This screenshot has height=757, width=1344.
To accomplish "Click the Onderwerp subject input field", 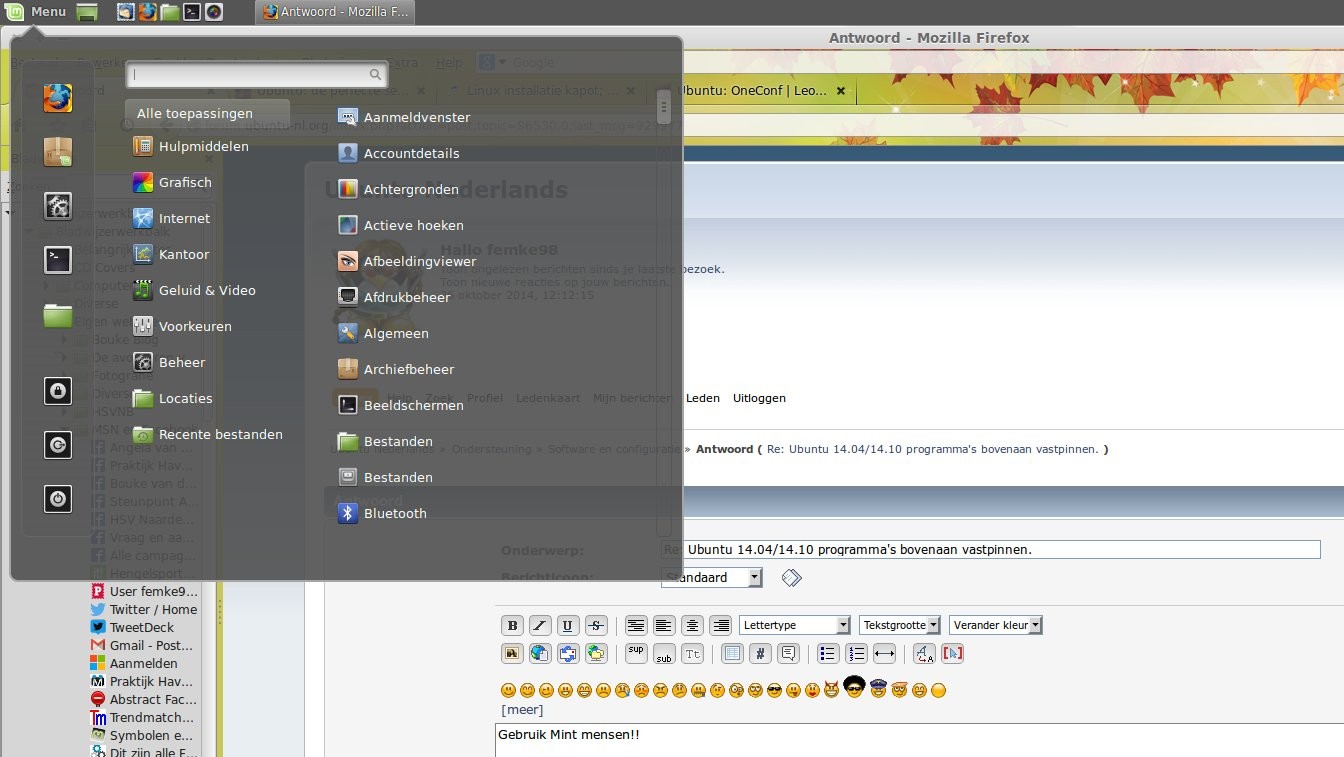I will pyautogui.click(x=991, y=549).
